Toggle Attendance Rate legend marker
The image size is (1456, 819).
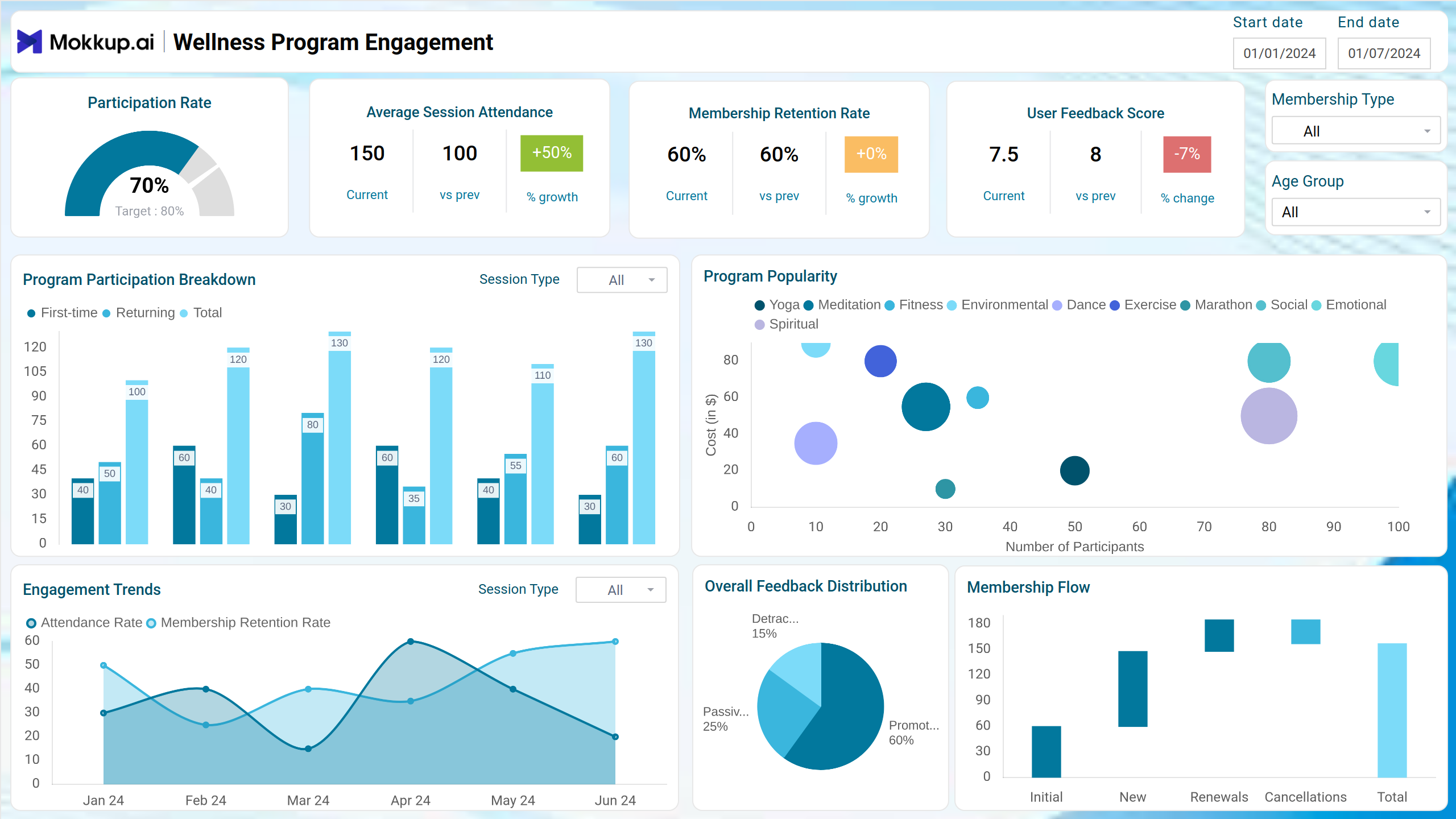click(31, 623)
